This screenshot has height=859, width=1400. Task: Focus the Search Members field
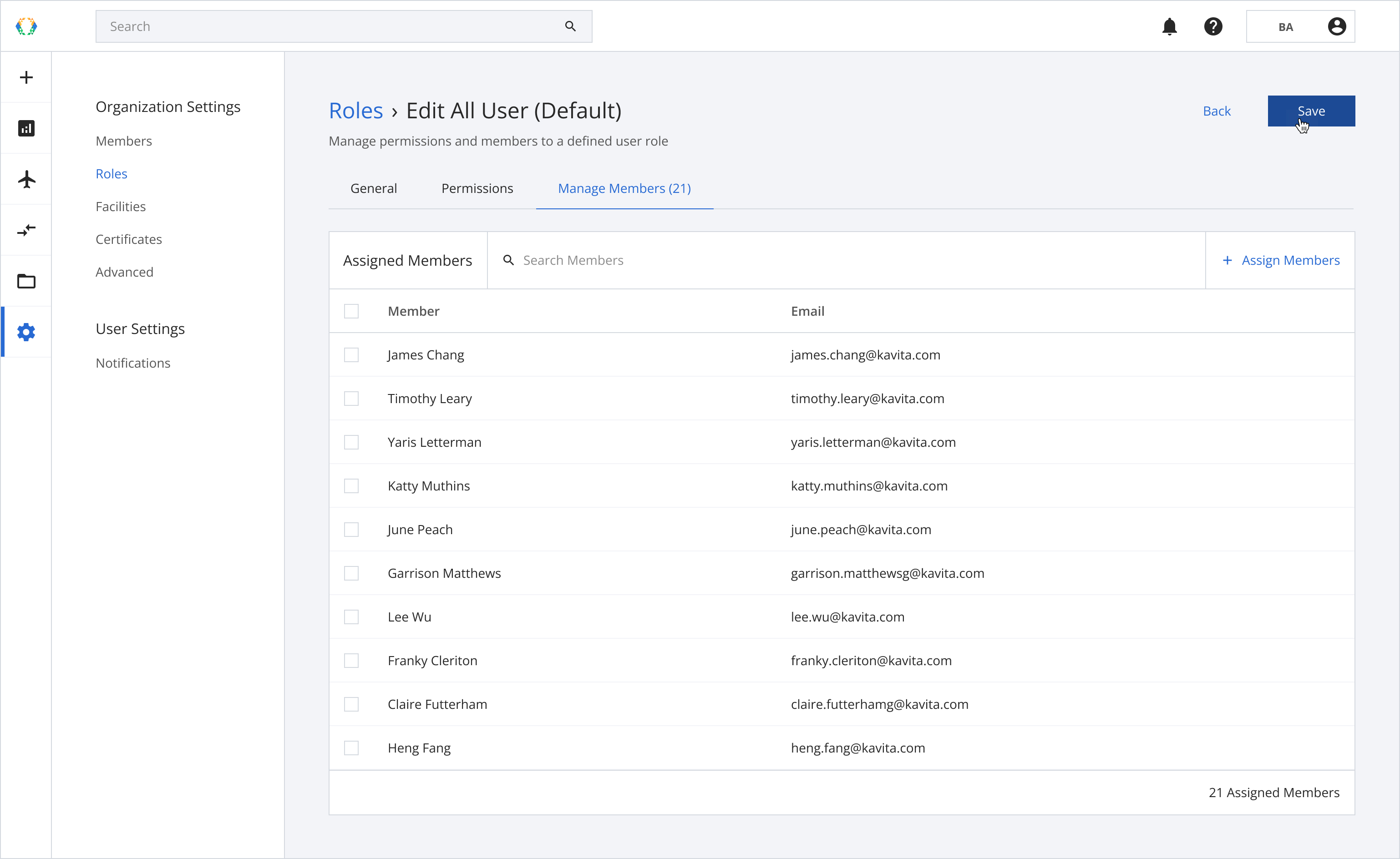coord(846,260)
